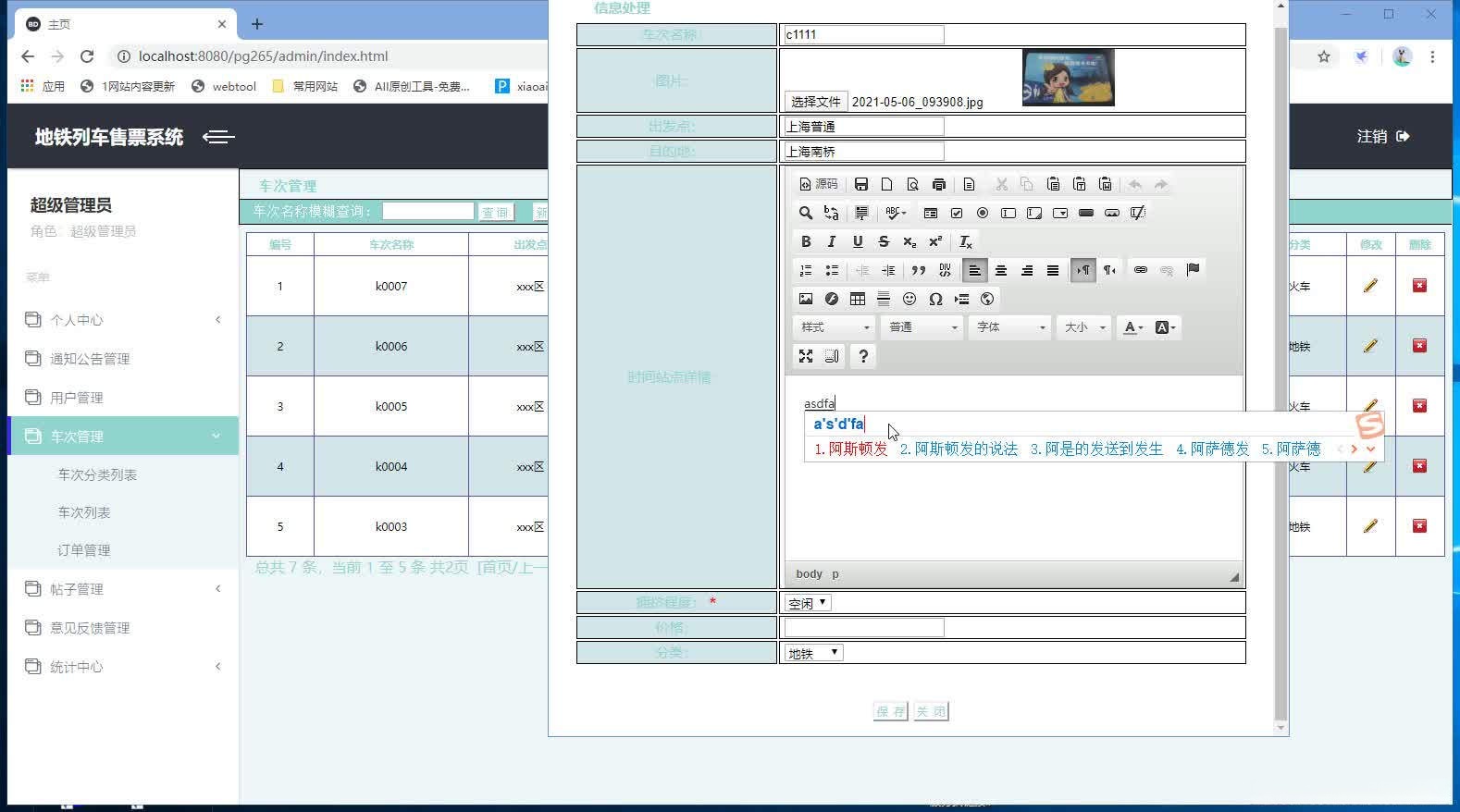Increase indent in the editor
1460x812 pixels.
point(888,270)
